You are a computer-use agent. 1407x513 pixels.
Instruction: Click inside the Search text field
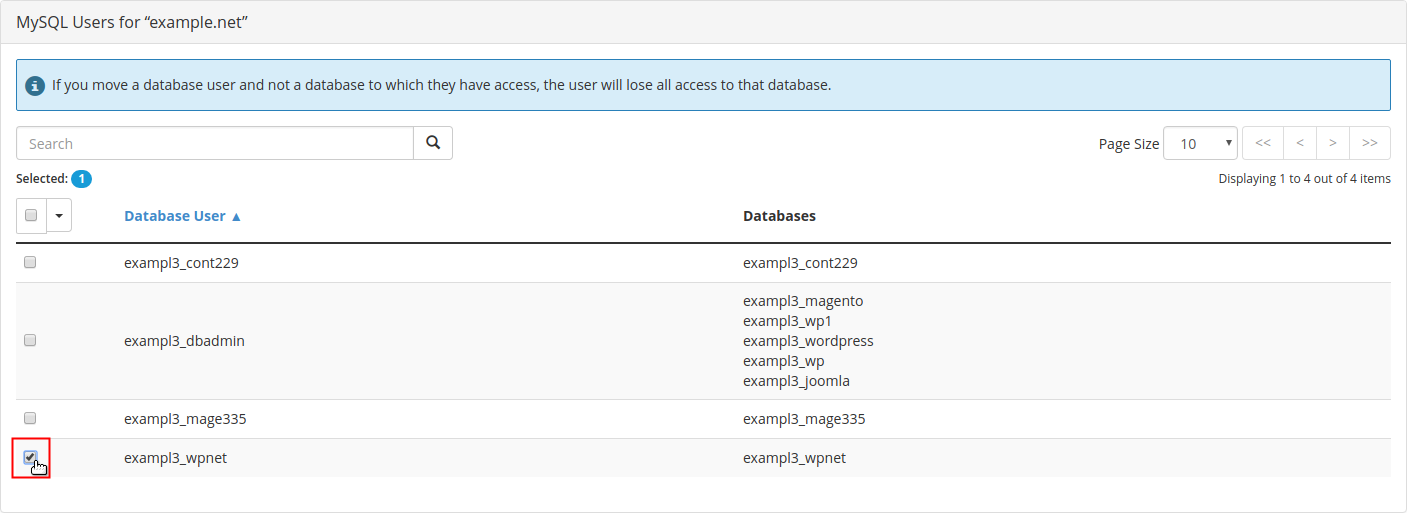click(x=215, y=143)
